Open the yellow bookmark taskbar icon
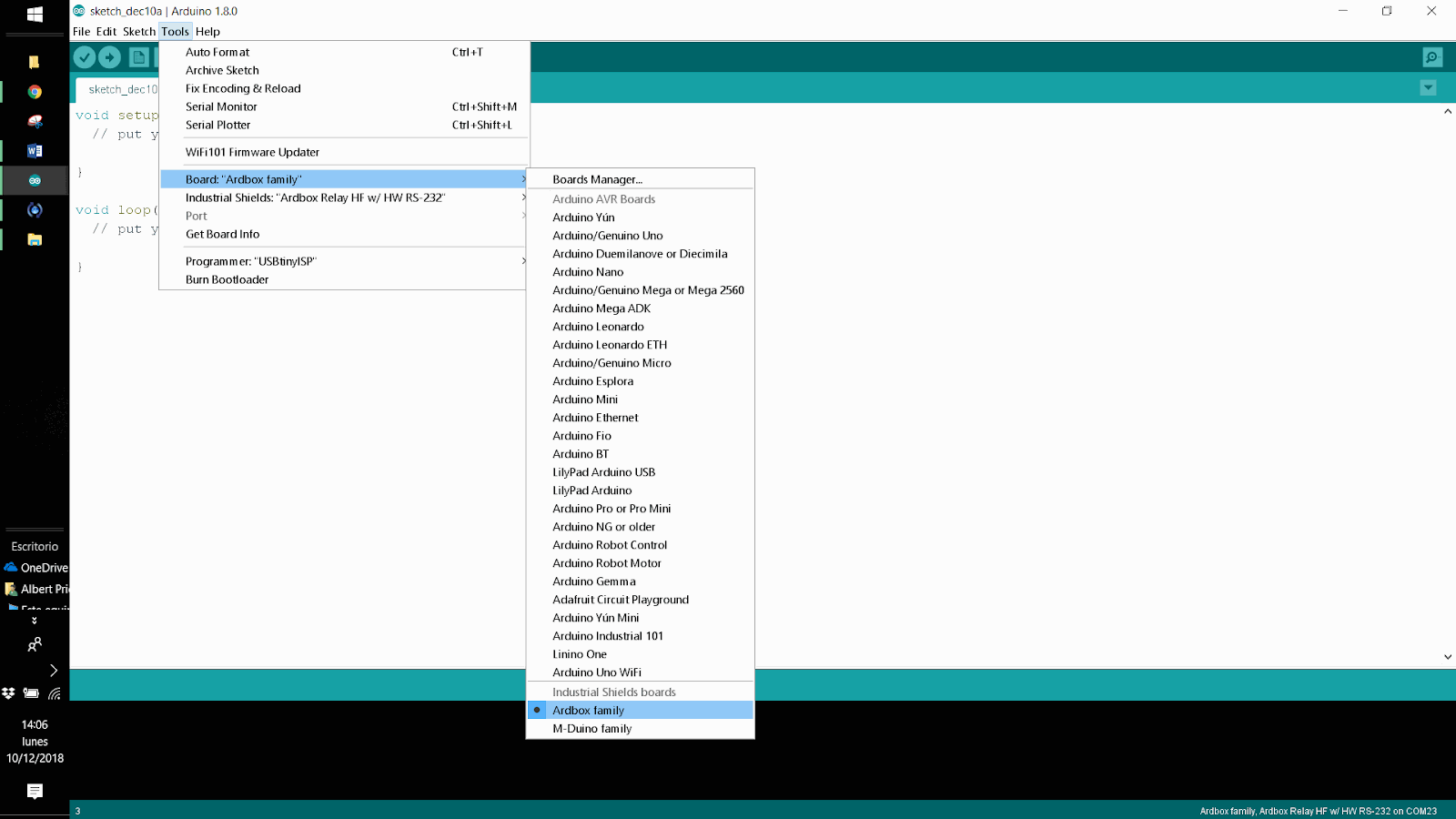 (35, 62)
